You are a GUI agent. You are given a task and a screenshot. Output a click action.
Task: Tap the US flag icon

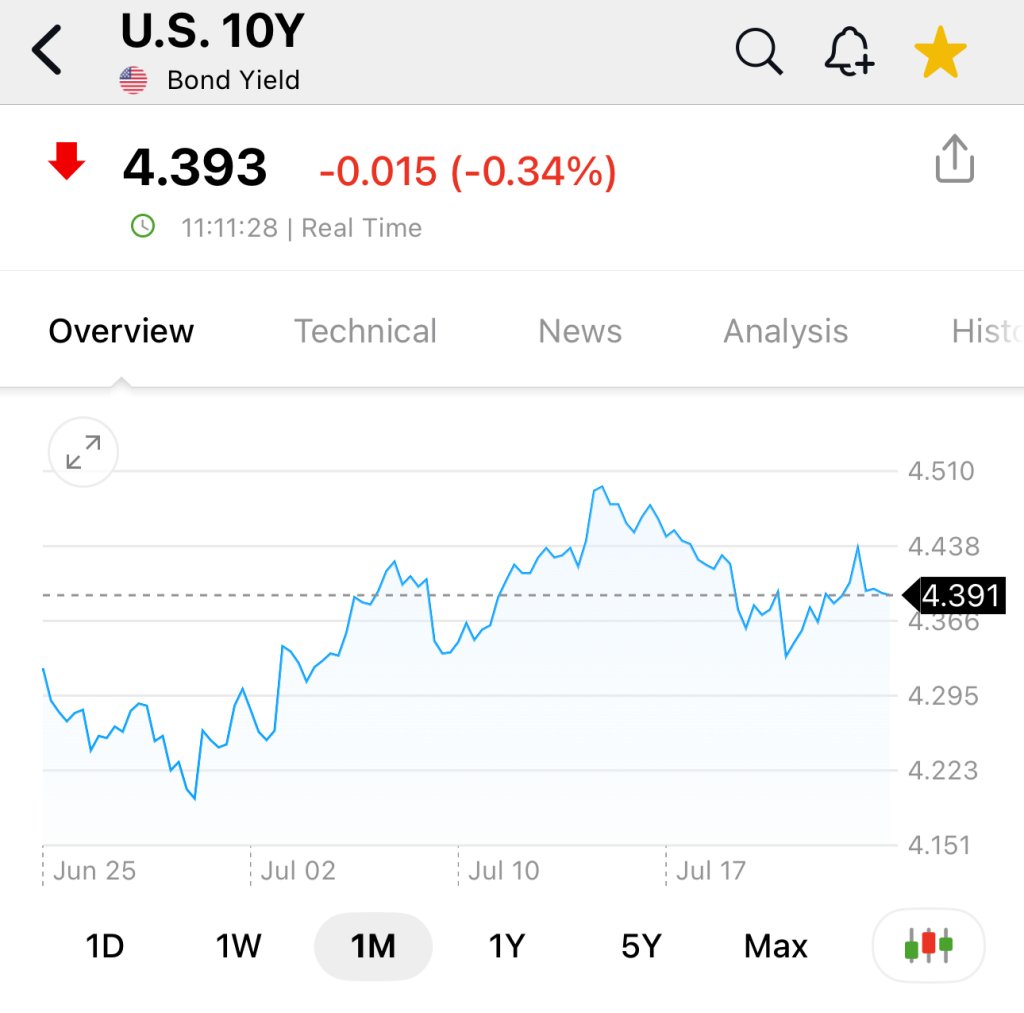(133, 80)
